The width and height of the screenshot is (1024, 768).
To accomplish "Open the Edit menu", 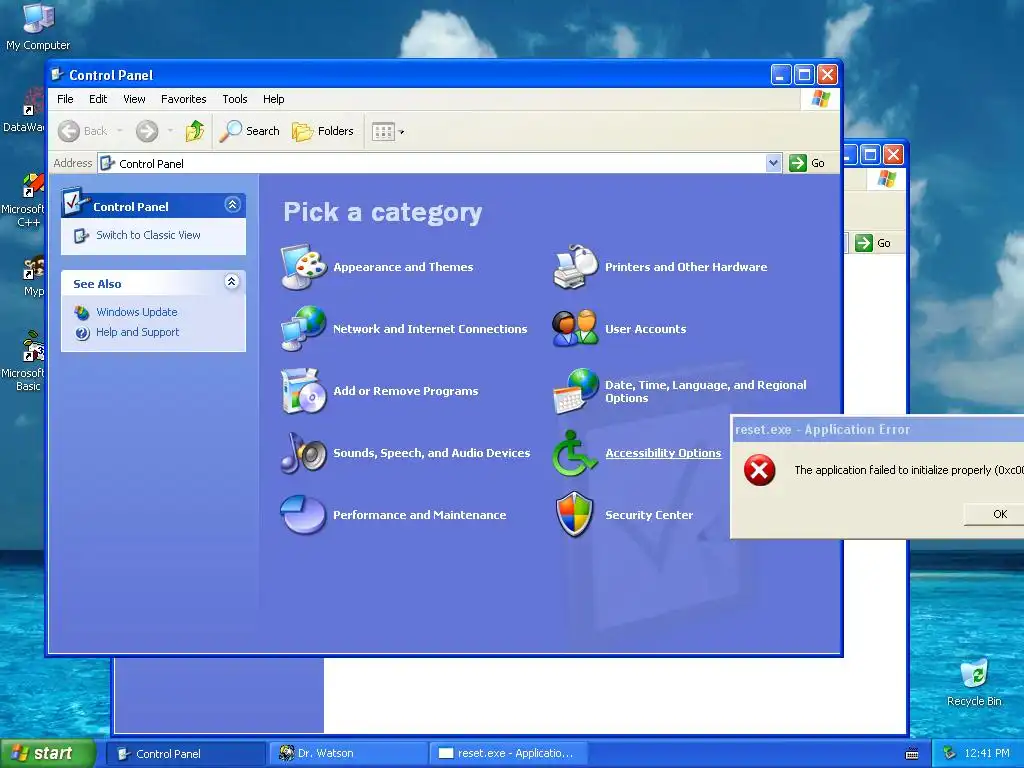I will pos(98,99).
